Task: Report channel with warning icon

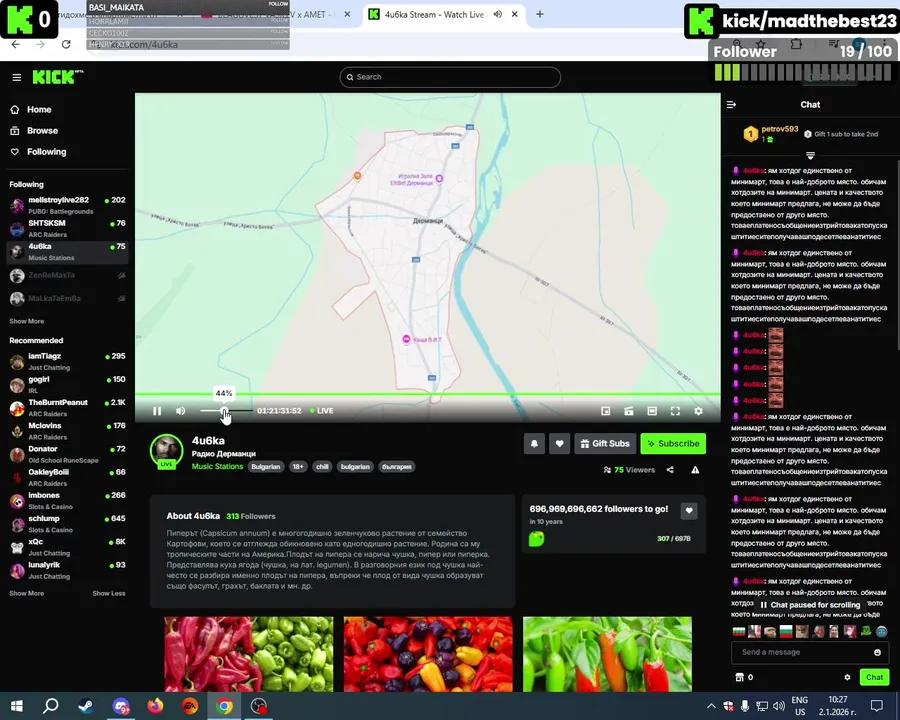Action: click(695, 470)
